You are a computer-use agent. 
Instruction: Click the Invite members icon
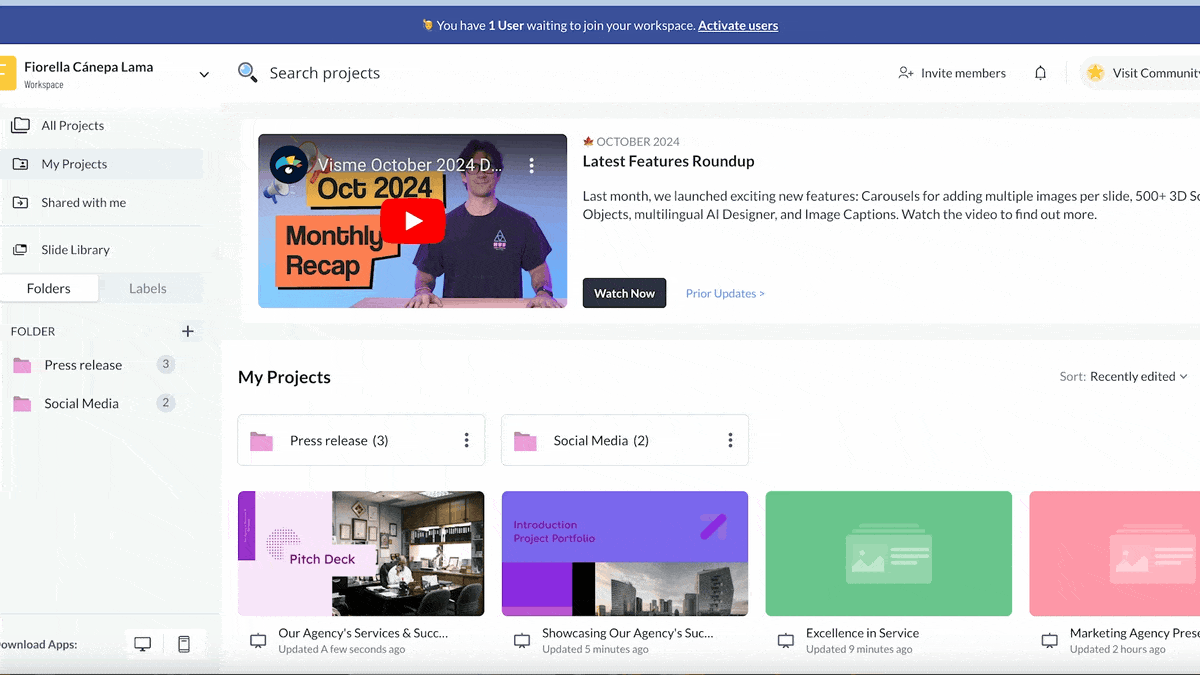point(906,73)
